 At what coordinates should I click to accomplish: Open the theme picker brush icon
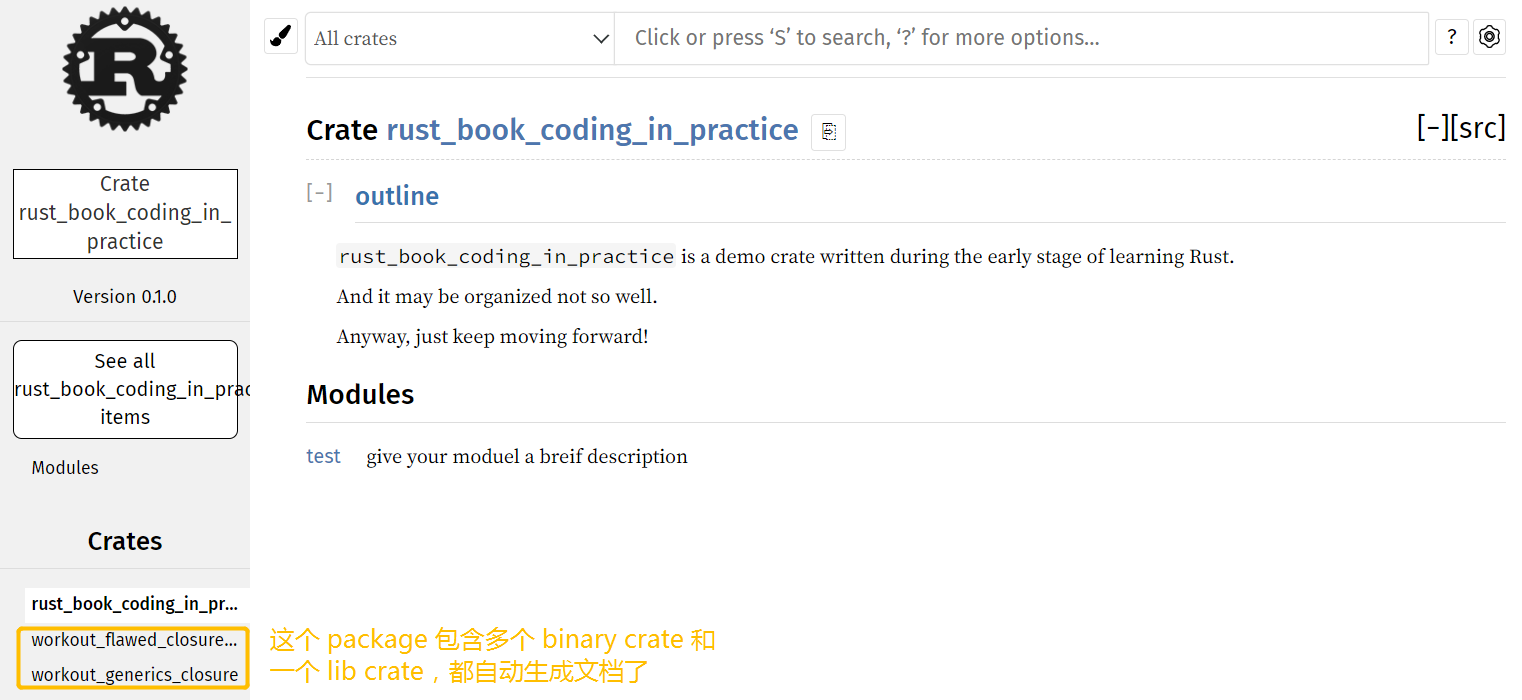click(x=281, y=37)
